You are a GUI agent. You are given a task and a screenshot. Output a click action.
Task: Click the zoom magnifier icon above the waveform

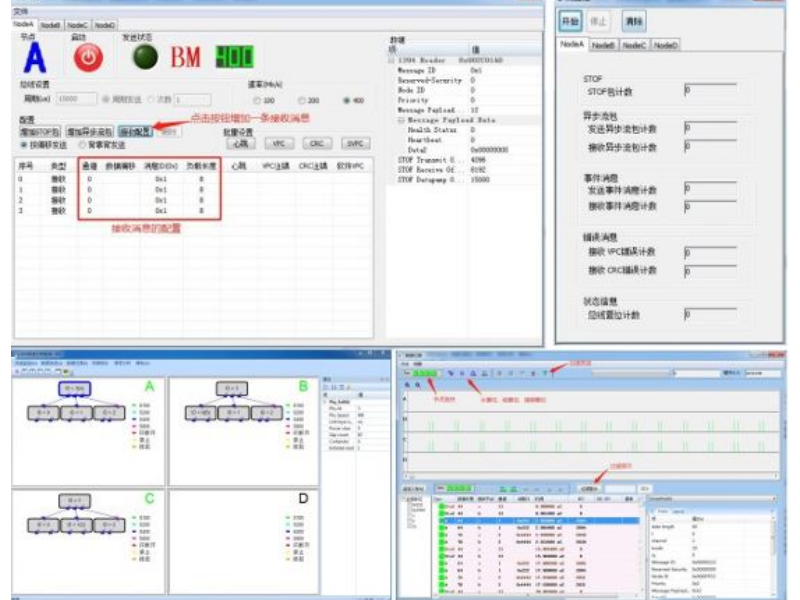click(x=406, y=385)
